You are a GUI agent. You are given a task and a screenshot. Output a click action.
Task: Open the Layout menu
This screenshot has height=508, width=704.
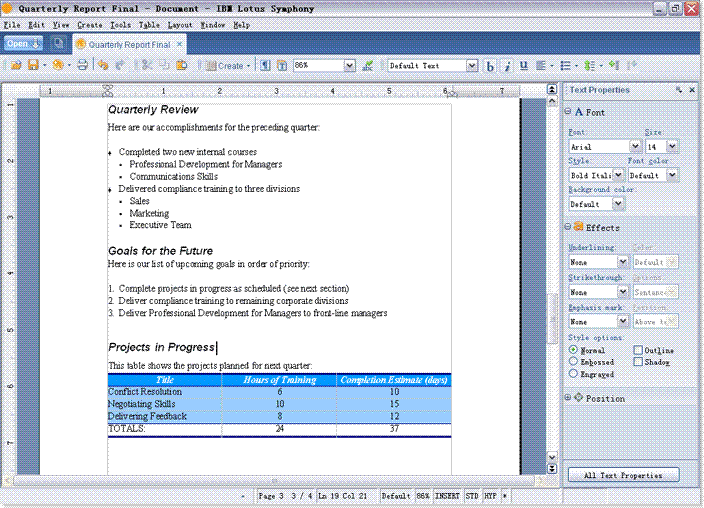click(180, 25)
